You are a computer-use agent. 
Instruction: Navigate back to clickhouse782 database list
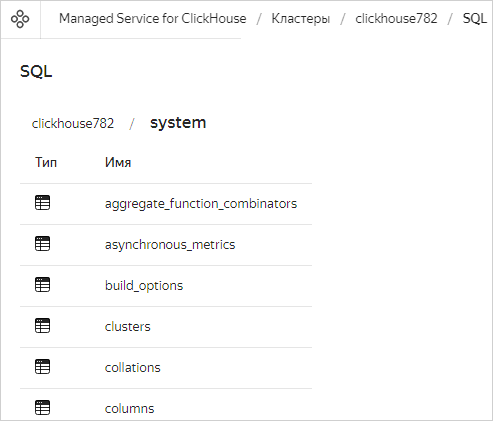[73, 123]
